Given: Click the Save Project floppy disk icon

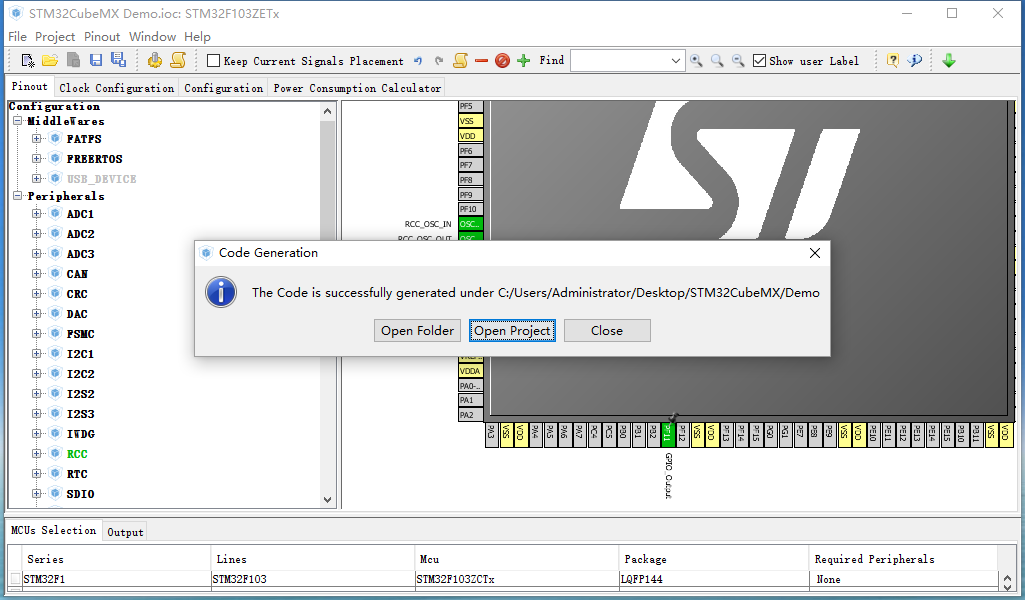Looking at the screenshot, I should click(96, 61).
